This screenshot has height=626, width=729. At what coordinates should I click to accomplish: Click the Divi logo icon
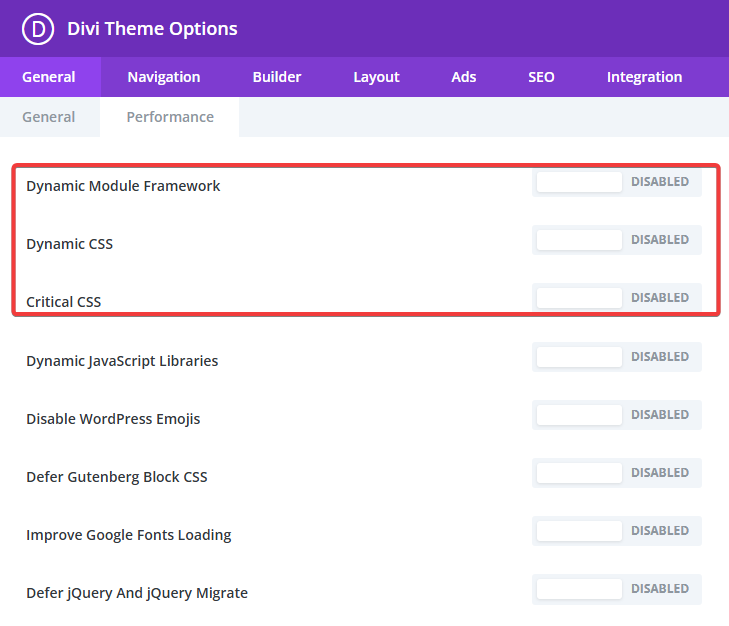pos(38,29)
